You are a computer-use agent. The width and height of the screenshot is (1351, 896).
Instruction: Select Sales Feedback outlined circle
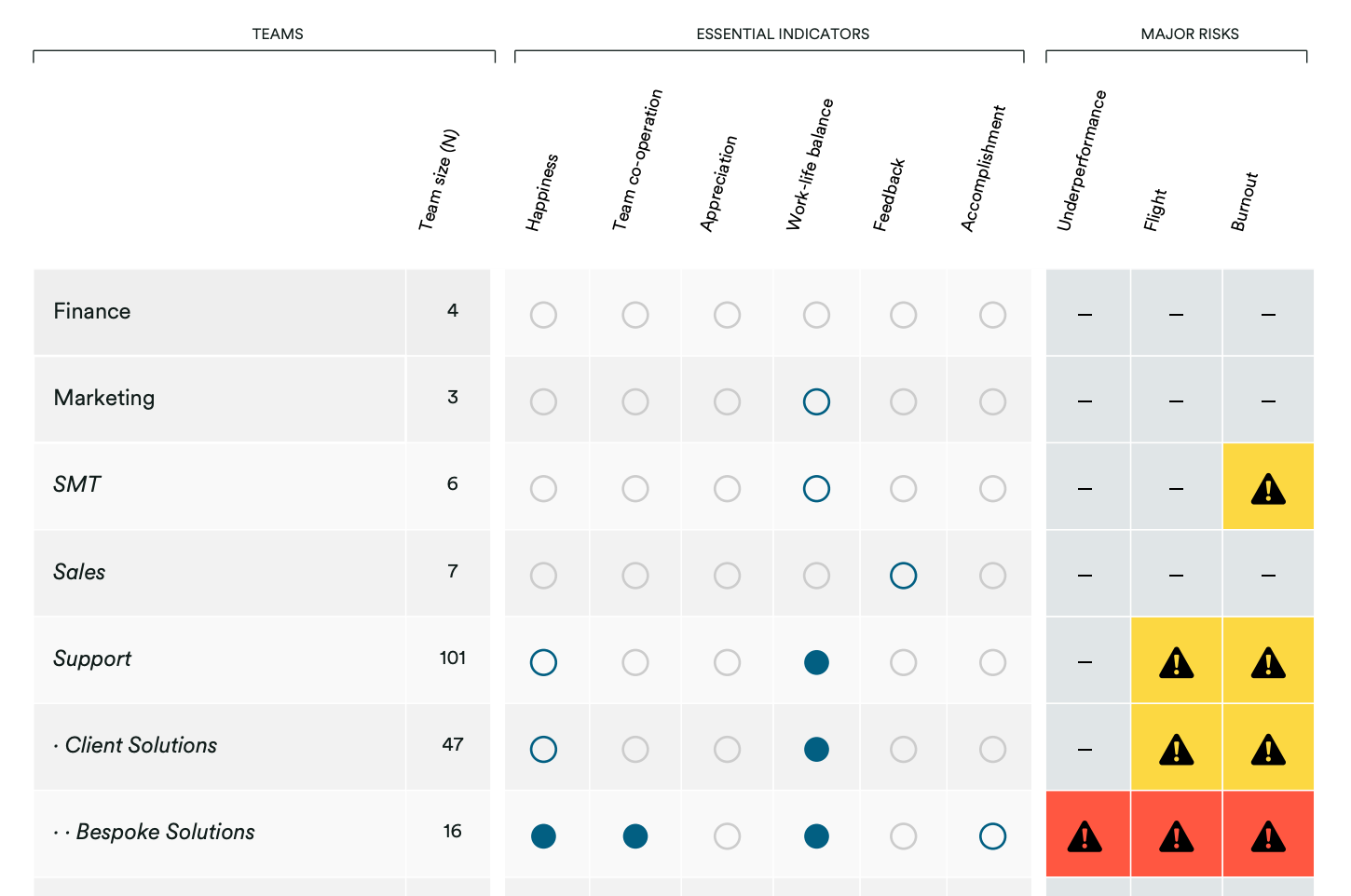click(903, 576)
